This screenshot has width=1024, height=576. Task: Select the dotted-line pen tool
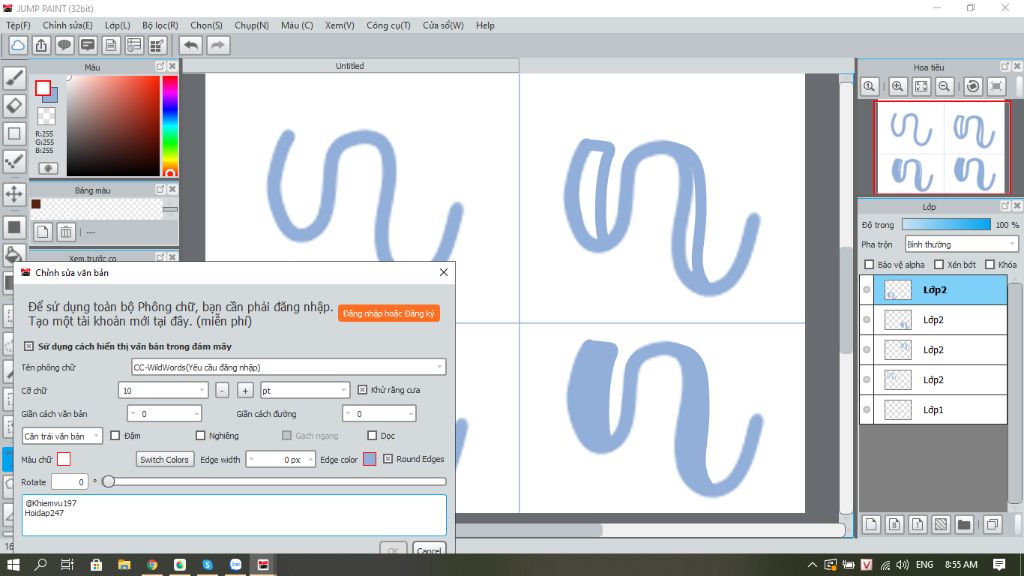point(14,161)
